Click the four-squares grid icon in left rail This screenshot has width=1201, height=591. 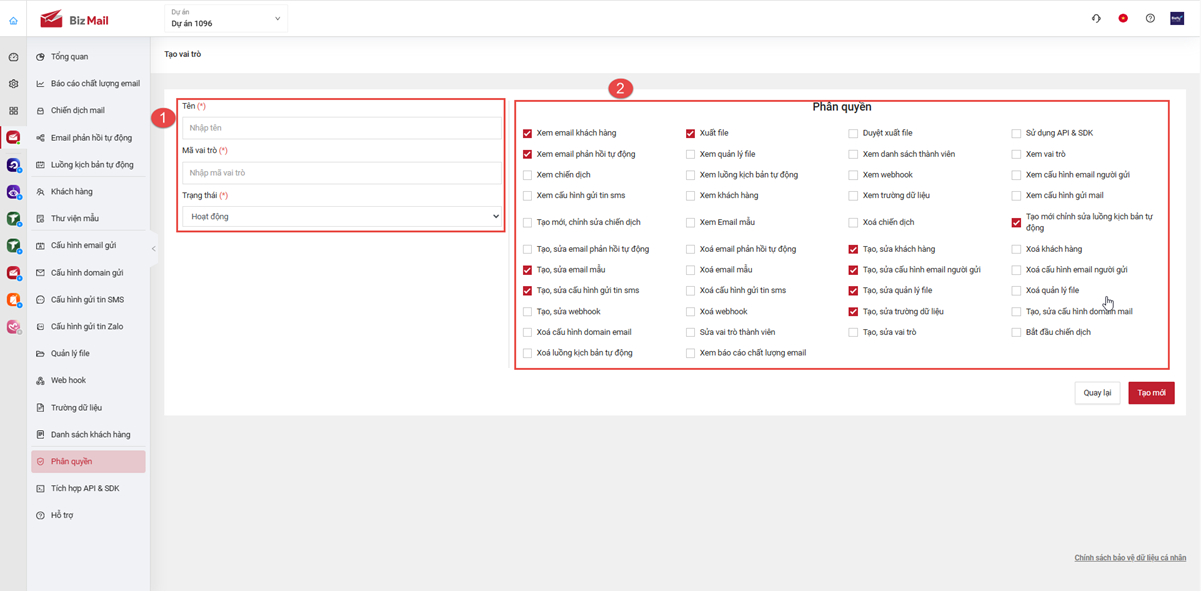[x=13, y=111]
